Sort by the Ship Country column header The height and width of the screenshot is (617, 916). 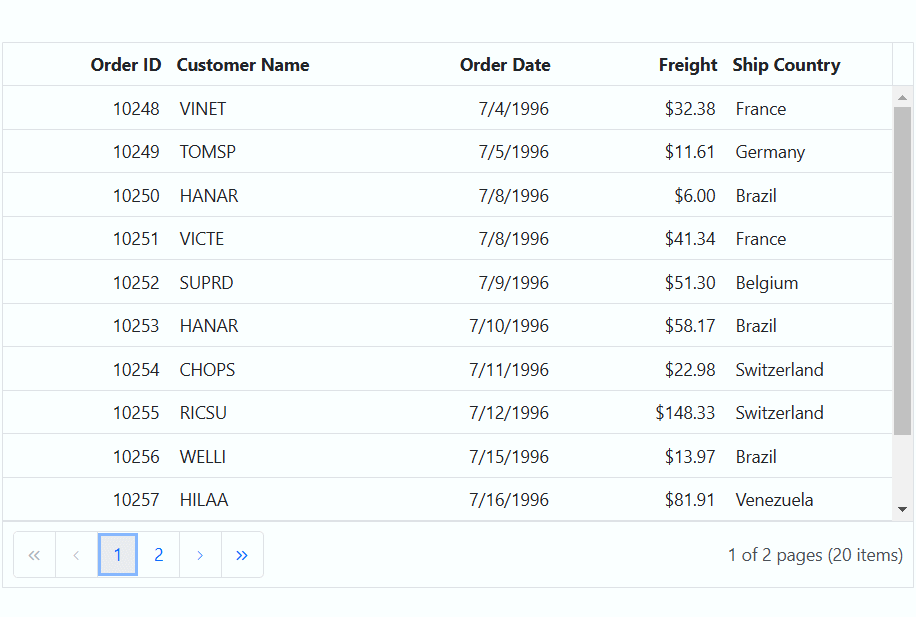point(786,64)
